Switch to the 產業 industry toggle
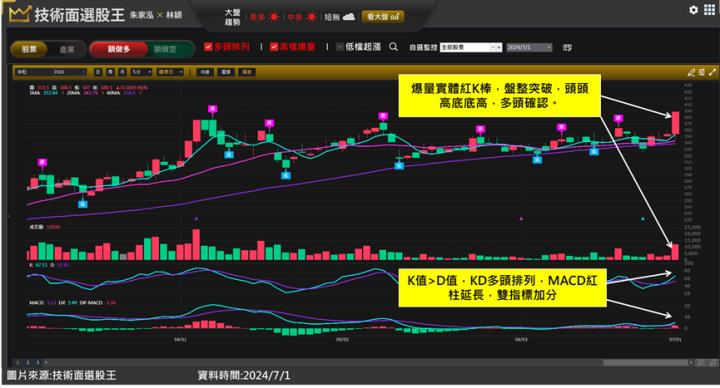The height and width of the screenshot is (388, 720). tap(67, 49)
